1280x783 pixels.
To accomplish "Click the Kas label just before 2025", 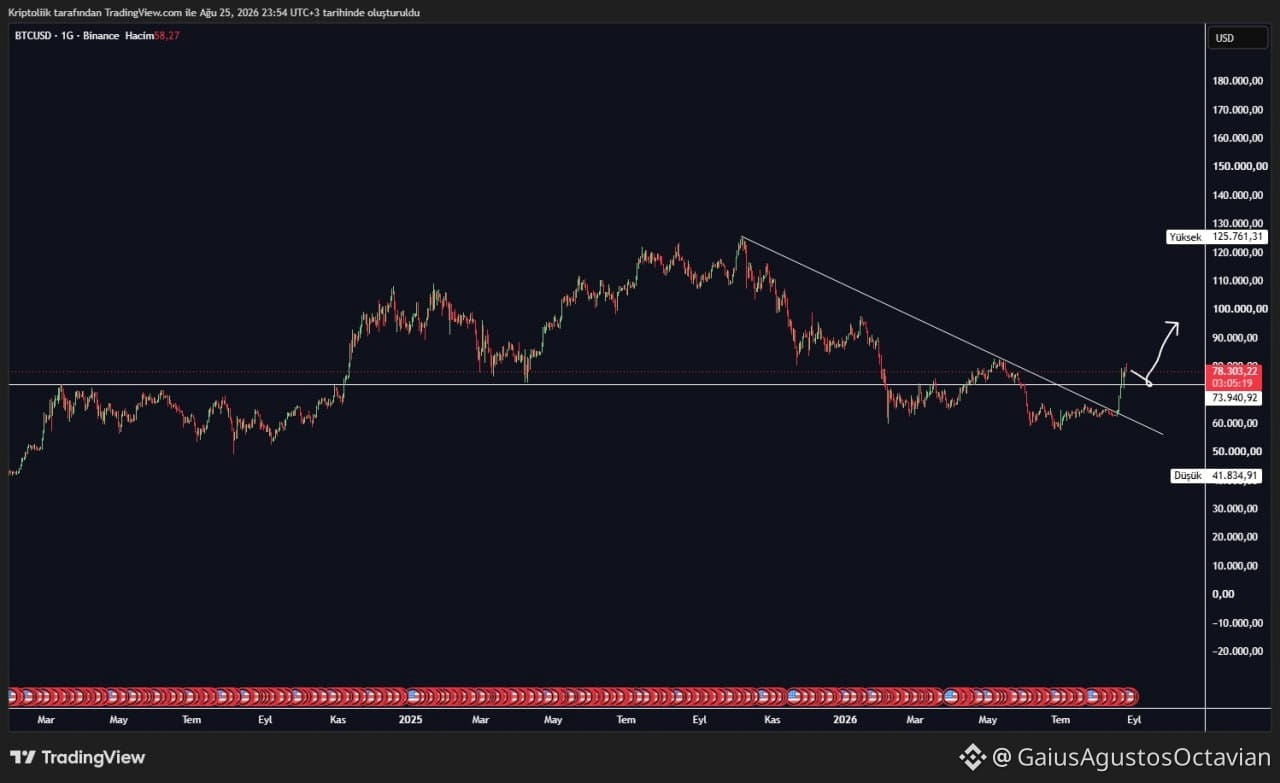I will [x=338, y=719].
